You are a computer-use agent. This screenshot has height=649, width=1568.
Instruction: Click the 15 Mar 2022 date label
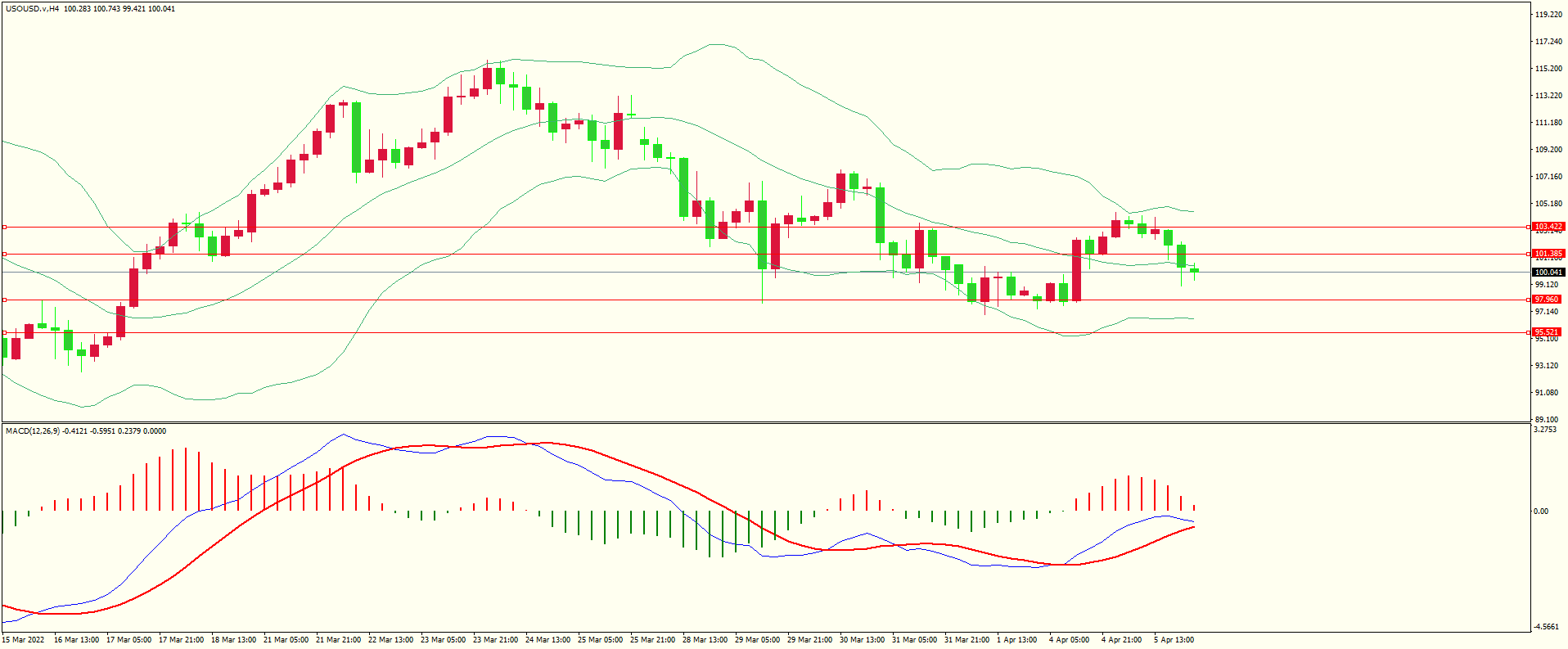(x=24, y=640)
